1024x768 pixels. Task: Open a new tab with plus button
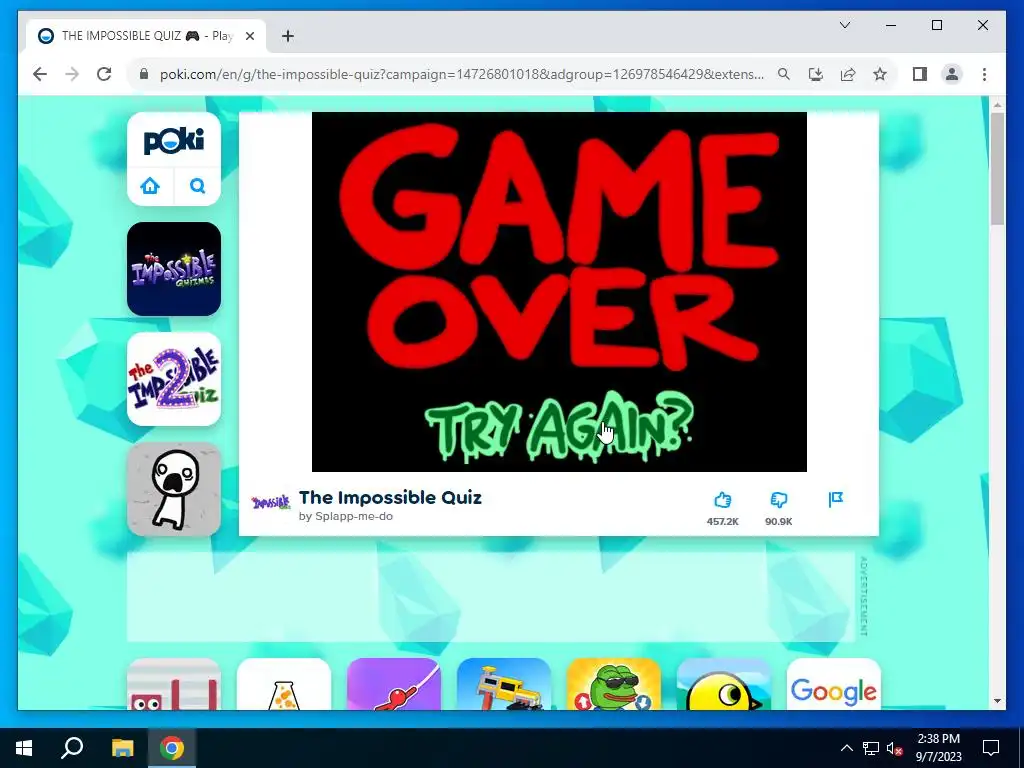288,36
